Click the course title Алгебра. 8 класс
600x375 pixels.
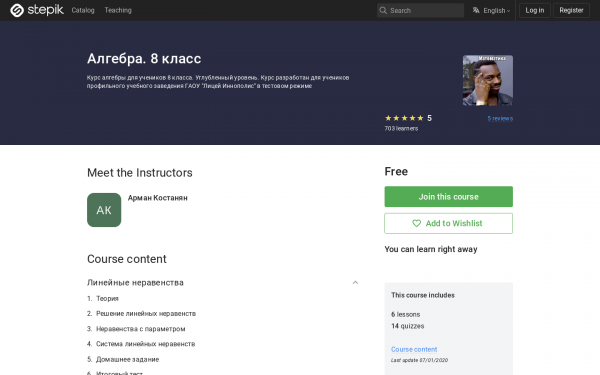click(x=144, y=59)
